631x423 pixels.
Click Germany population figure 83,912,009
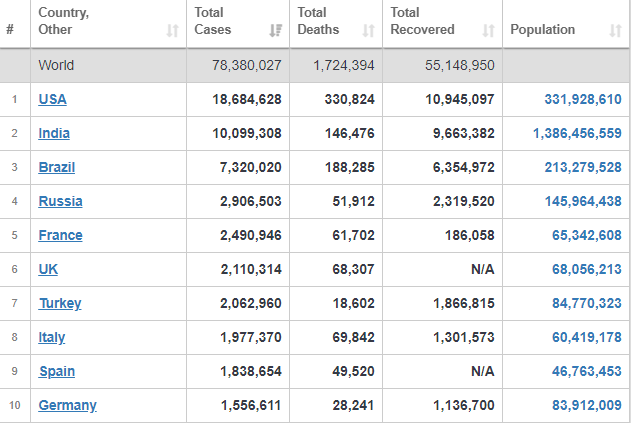(x=587, y=405)
